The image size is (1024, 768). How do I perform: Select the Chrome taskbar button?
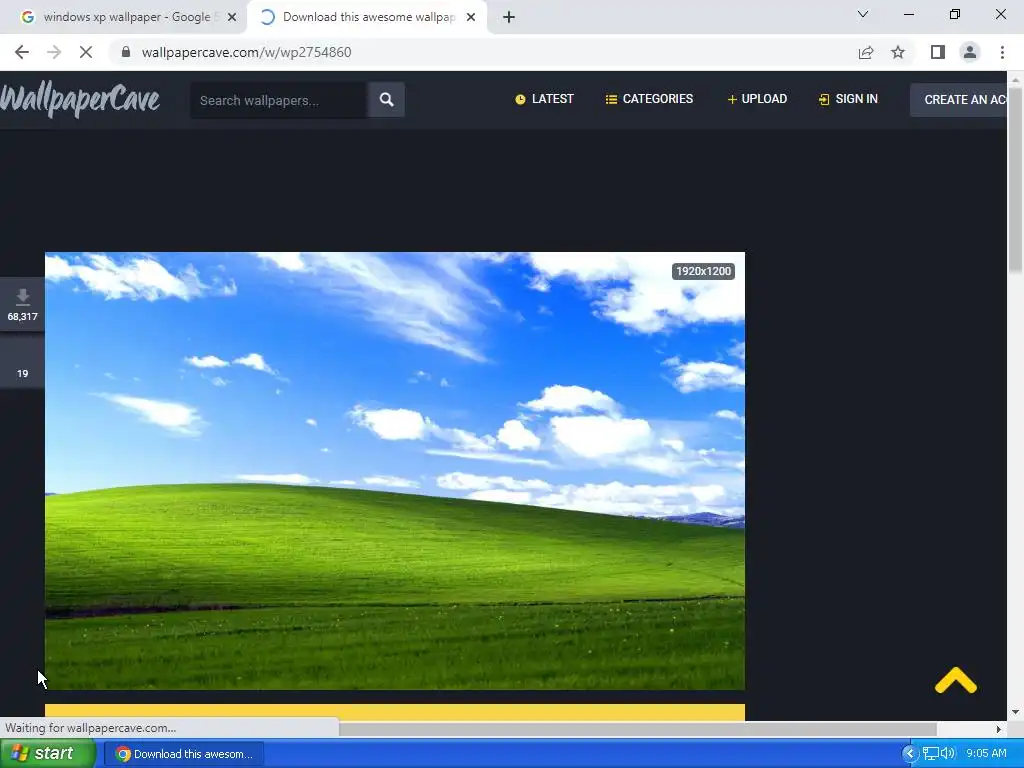pyautogui.click(x=184, y=754)
